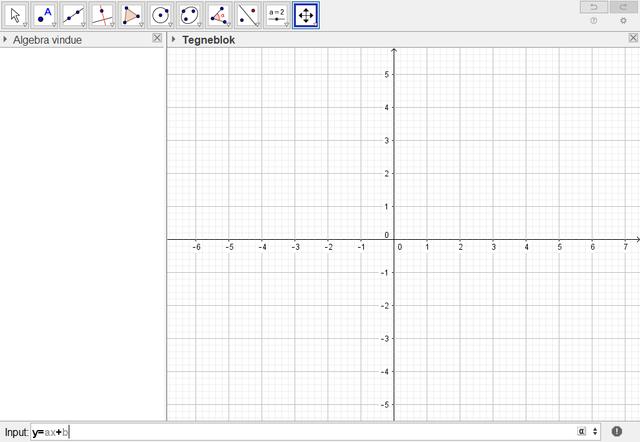Viewport: 640px width, 442px height.
Task: Choose the Angle measurement tool
Action: 218,15
